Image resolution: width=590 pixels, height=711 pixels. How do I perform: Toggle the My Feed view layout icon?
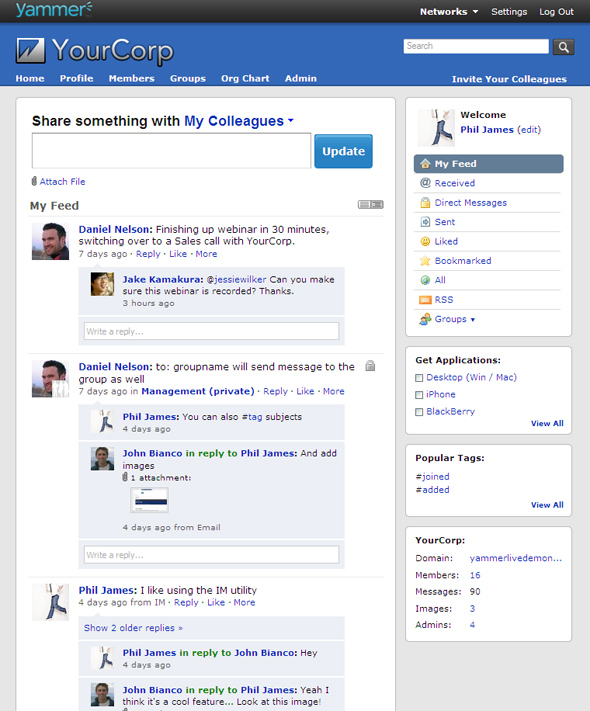pyautogui.click(x=371, y=205)
